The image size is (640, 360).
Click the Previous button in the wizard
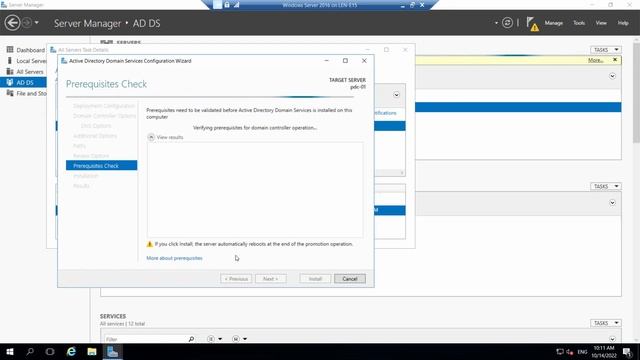(x=236, y=279)
